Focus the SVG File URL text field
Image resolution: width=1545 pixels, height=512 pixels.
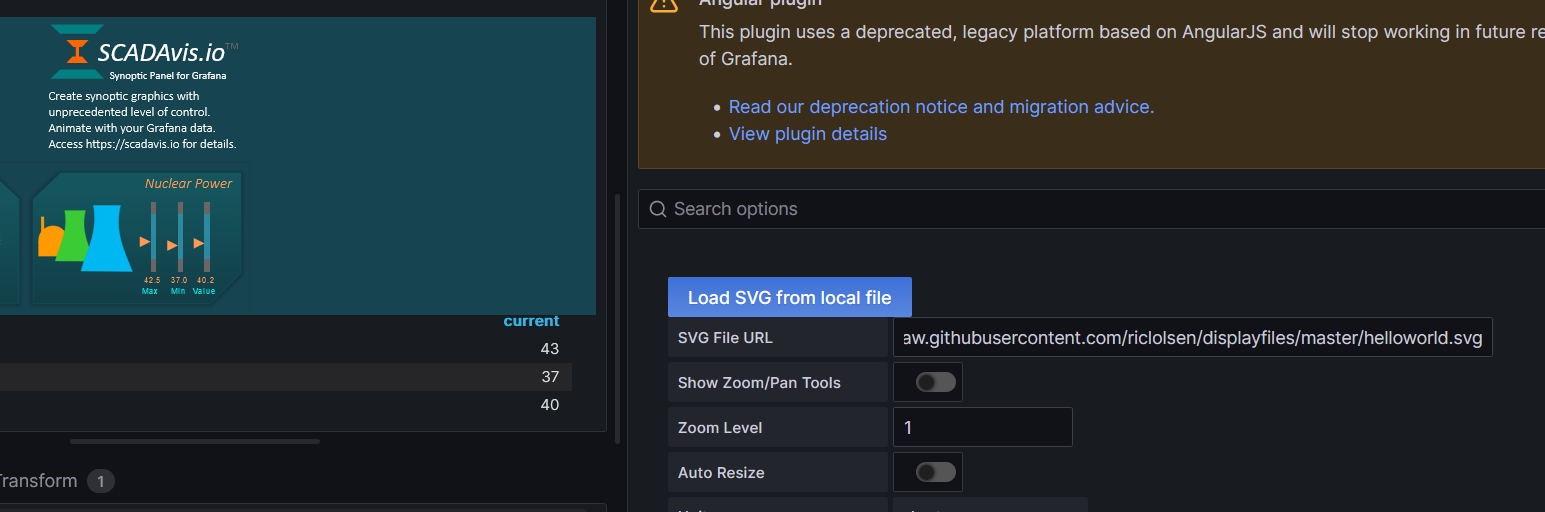click(x=1192, y=338)
